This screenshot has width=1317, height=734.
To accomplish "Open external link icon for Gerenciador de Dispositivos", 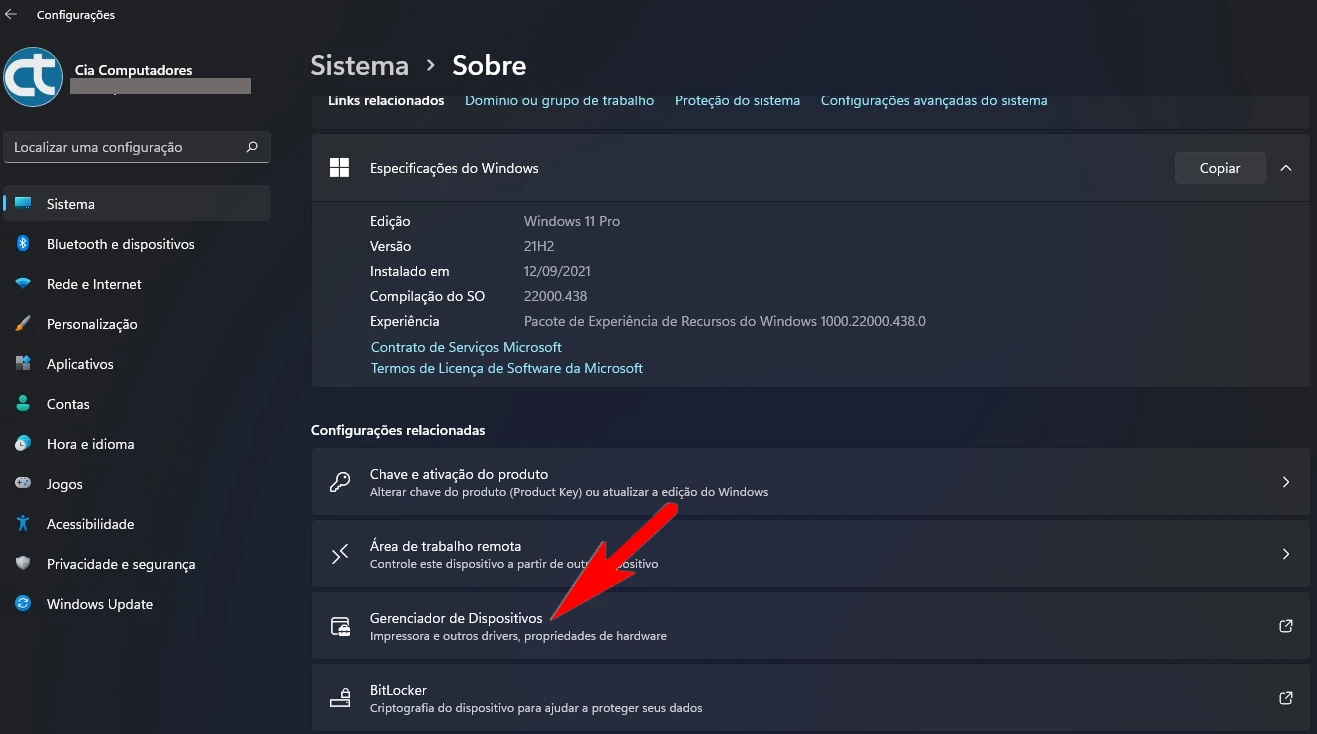I will coord(1286,626).
